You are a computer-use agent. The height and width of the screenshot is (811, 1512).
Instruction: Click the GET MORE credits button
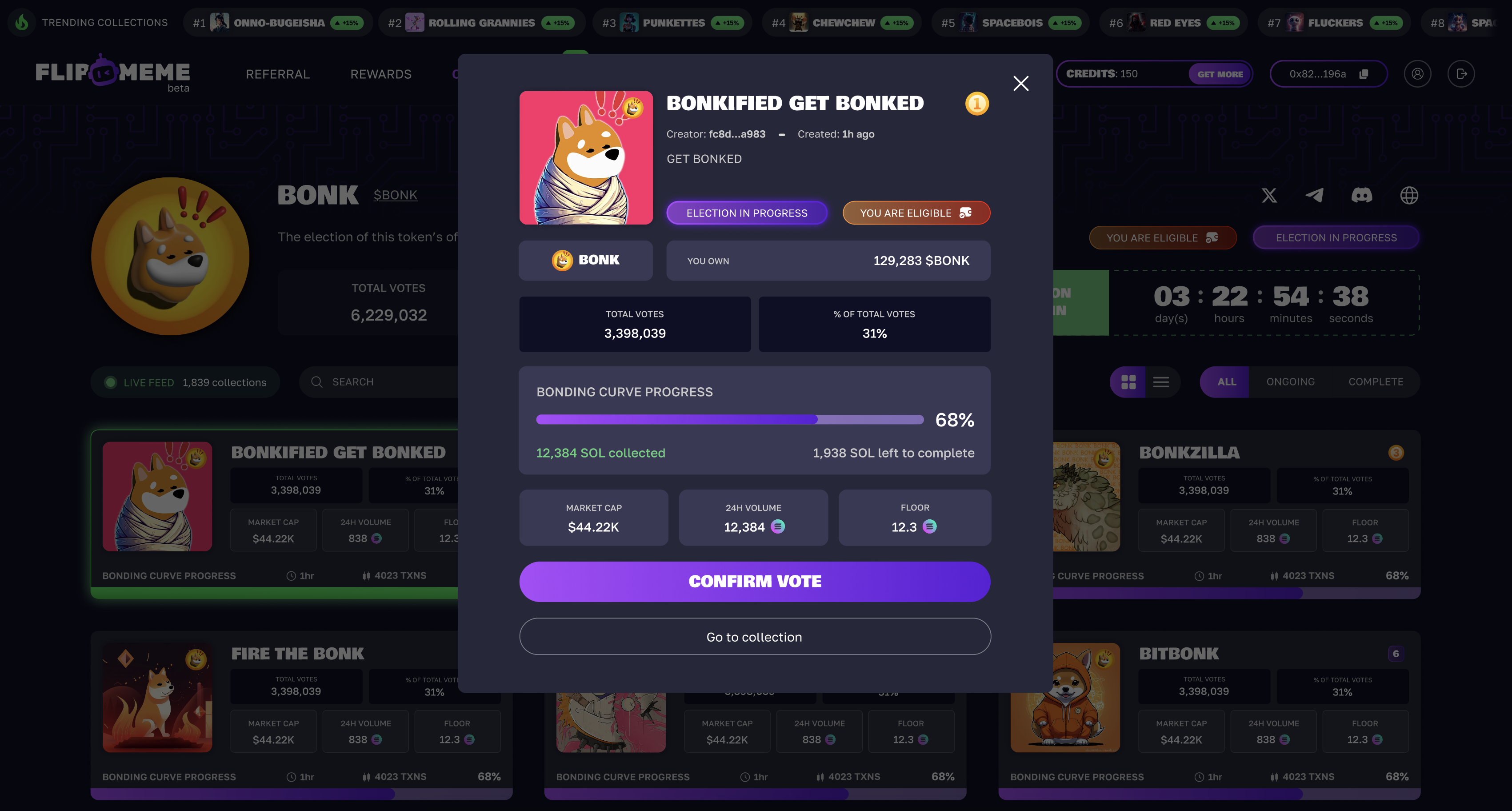1220,74
